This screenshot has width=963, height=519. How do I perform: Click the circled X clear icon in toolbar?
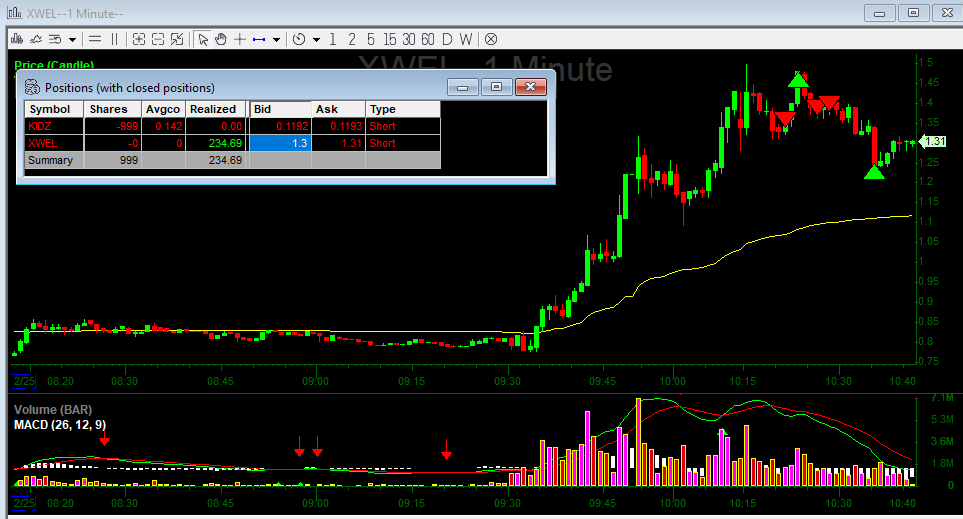[x=491, y=39]
